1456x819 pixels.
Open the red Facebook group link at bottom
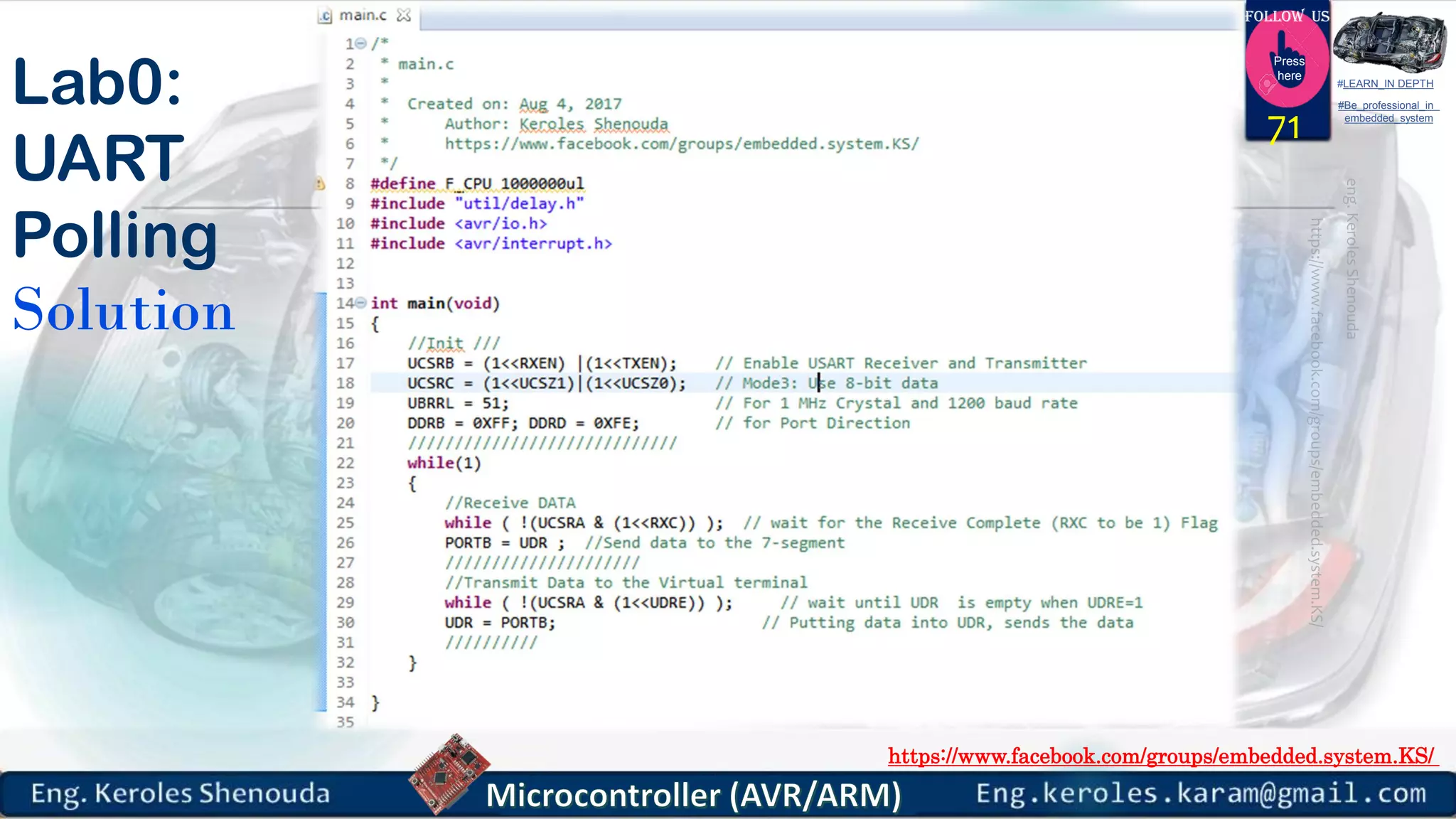click(x=1162, y=756)
